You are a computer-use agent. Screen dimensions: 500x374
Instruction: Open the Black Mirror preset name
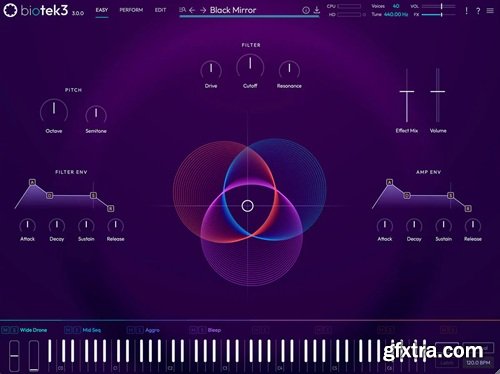point(233,10)
